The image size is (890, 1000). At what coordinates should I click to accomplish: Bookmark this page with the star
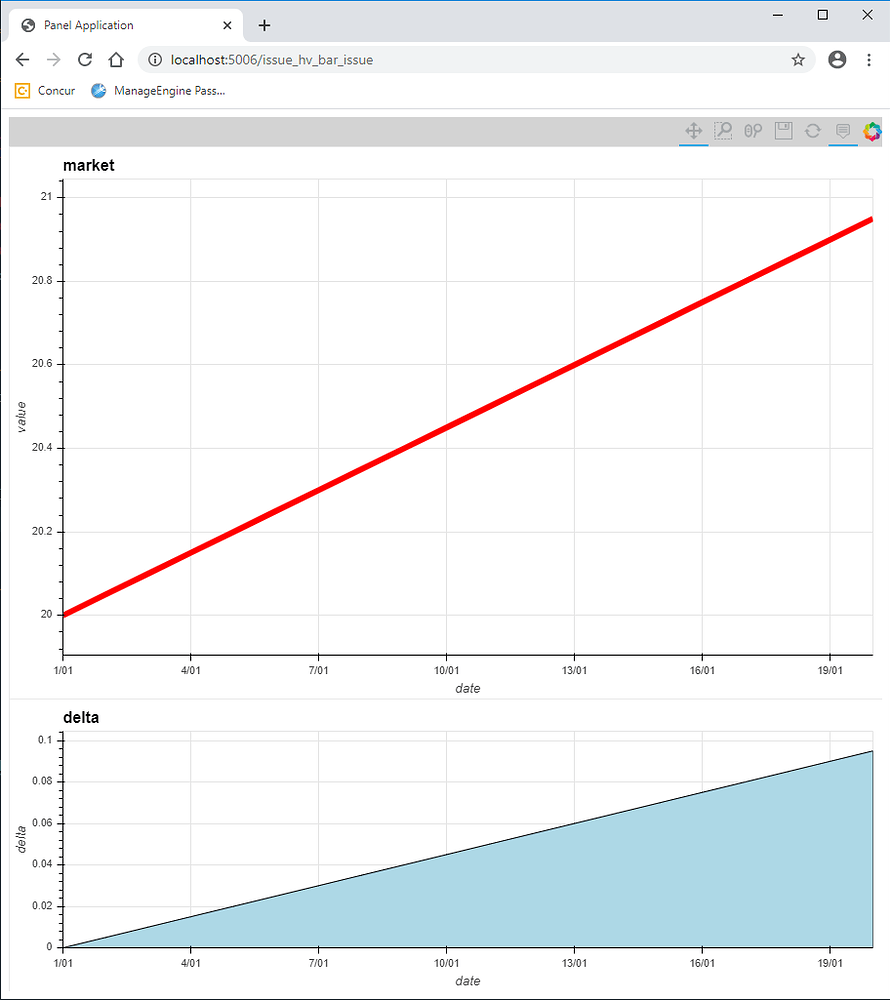tap(798, 60)
